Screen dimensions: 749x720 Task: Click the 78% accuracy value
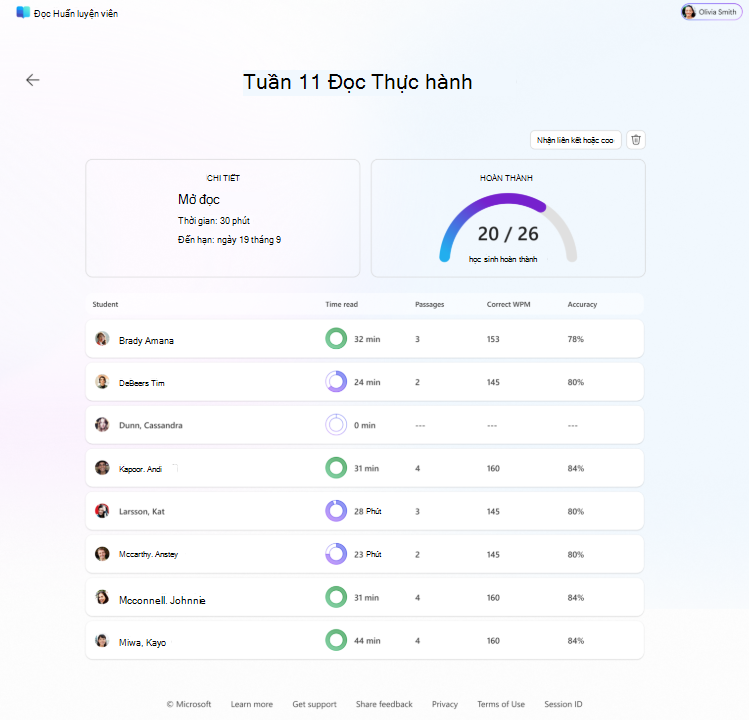(576, 339)
